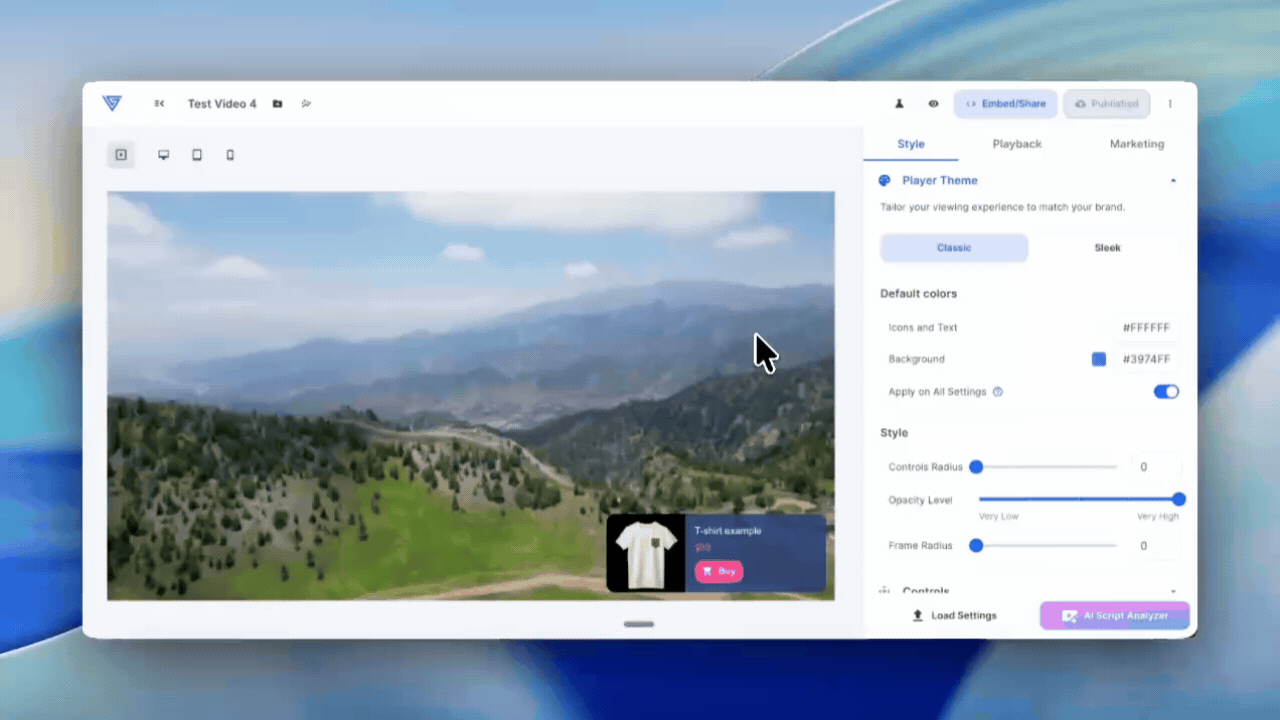Image resolution: width=1280 pixels, height=720 pixels.
Task: Click the Very Low opacity label
Action: (999, 516)
